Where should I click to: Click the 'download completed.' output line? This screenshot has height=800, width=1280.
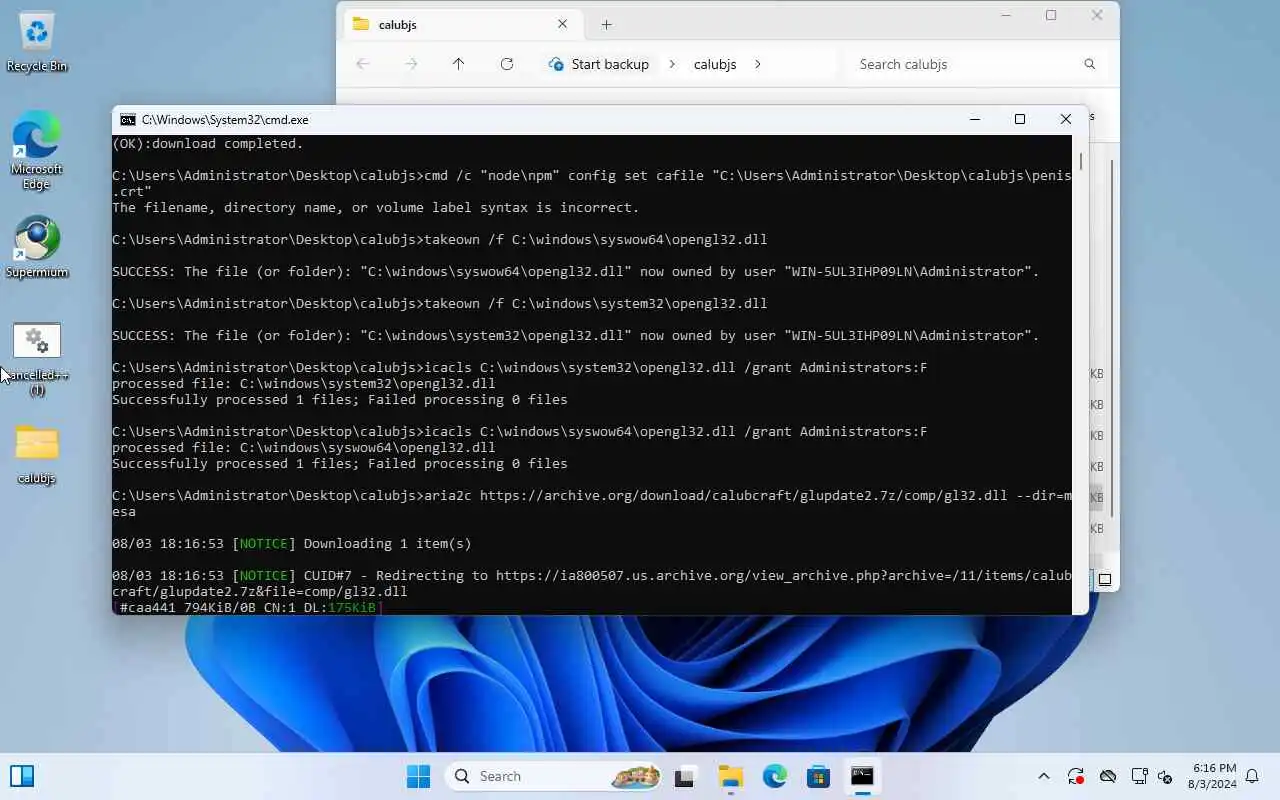(x=208, y=143)
